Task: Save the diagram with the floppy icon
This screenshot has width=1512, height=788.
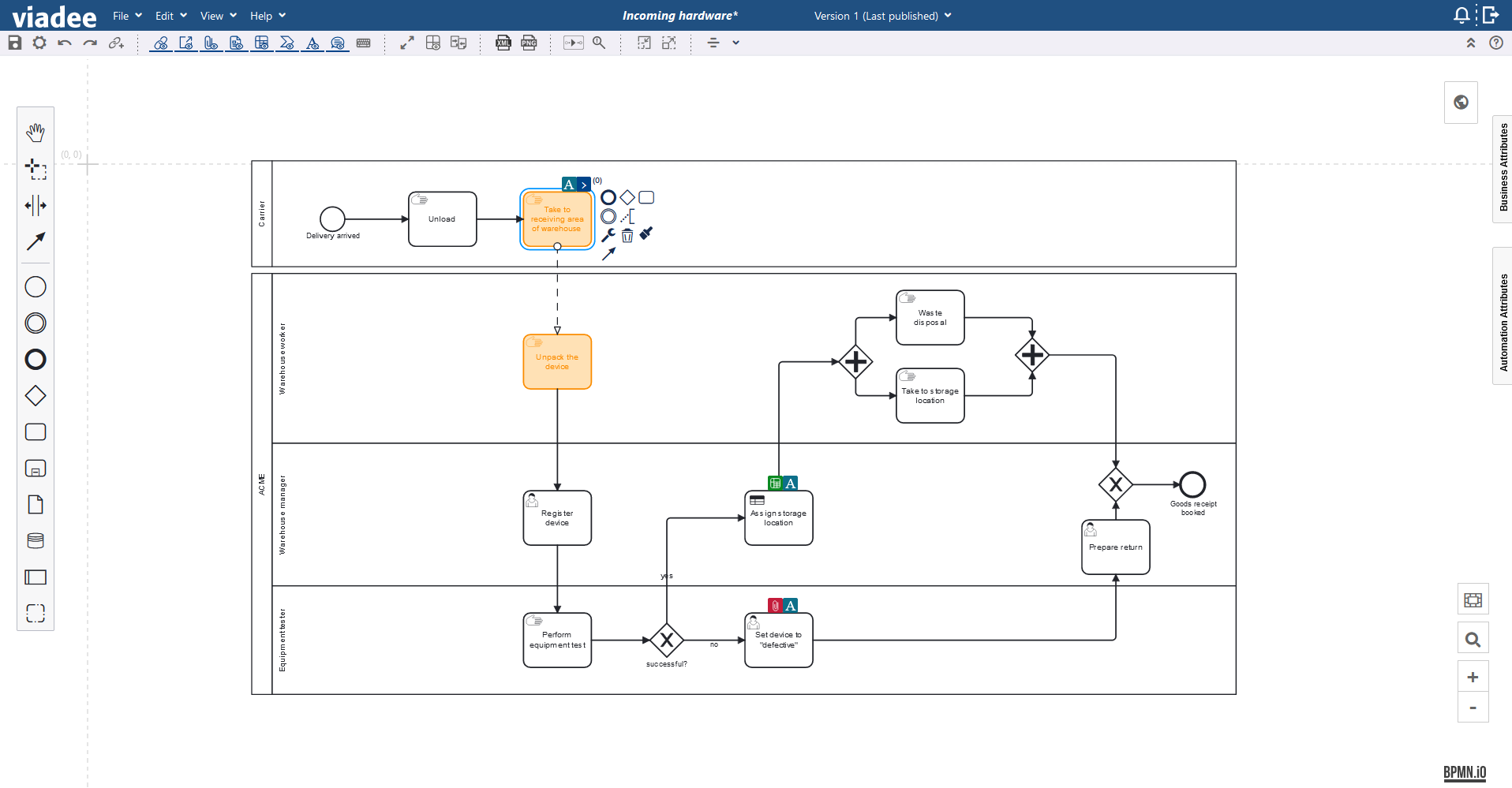Action: 14,43
